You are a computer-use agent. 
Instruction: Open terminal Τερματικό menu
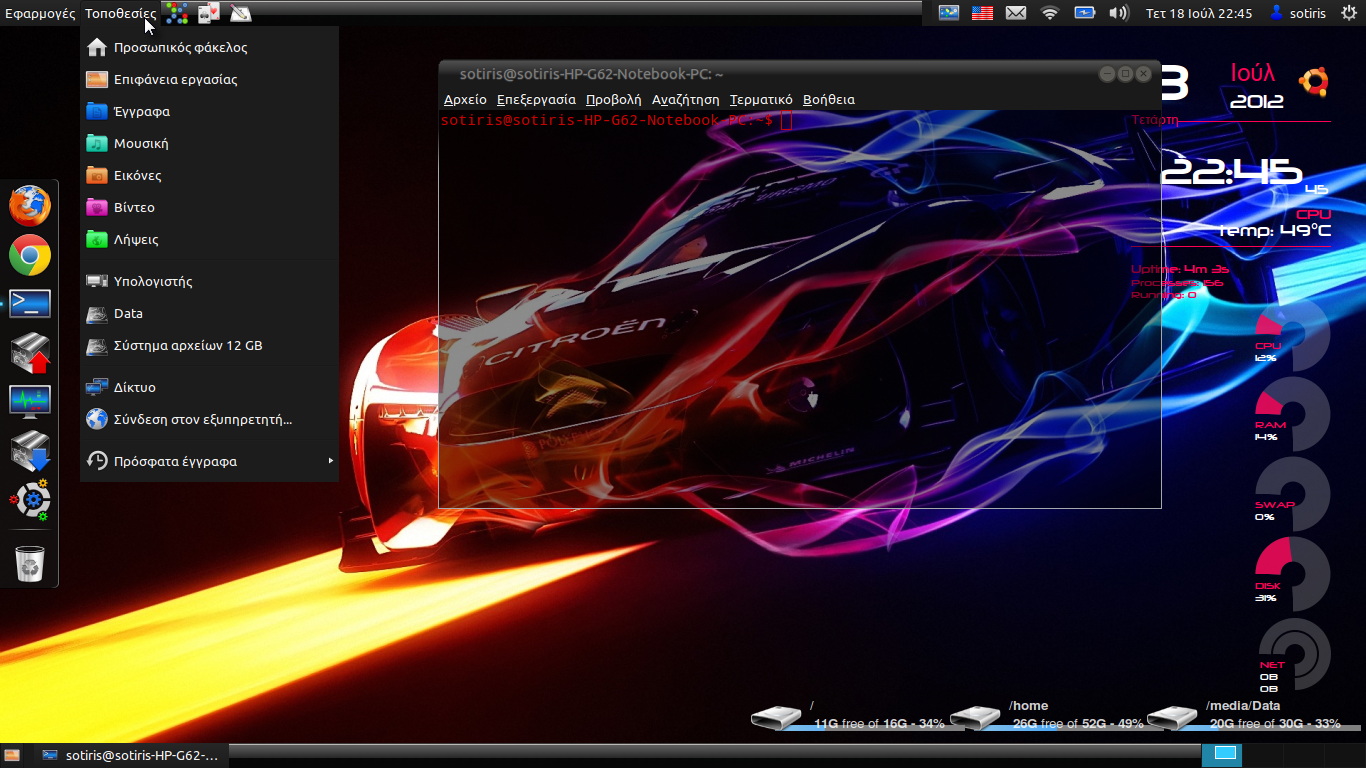(x=761, y=99)
